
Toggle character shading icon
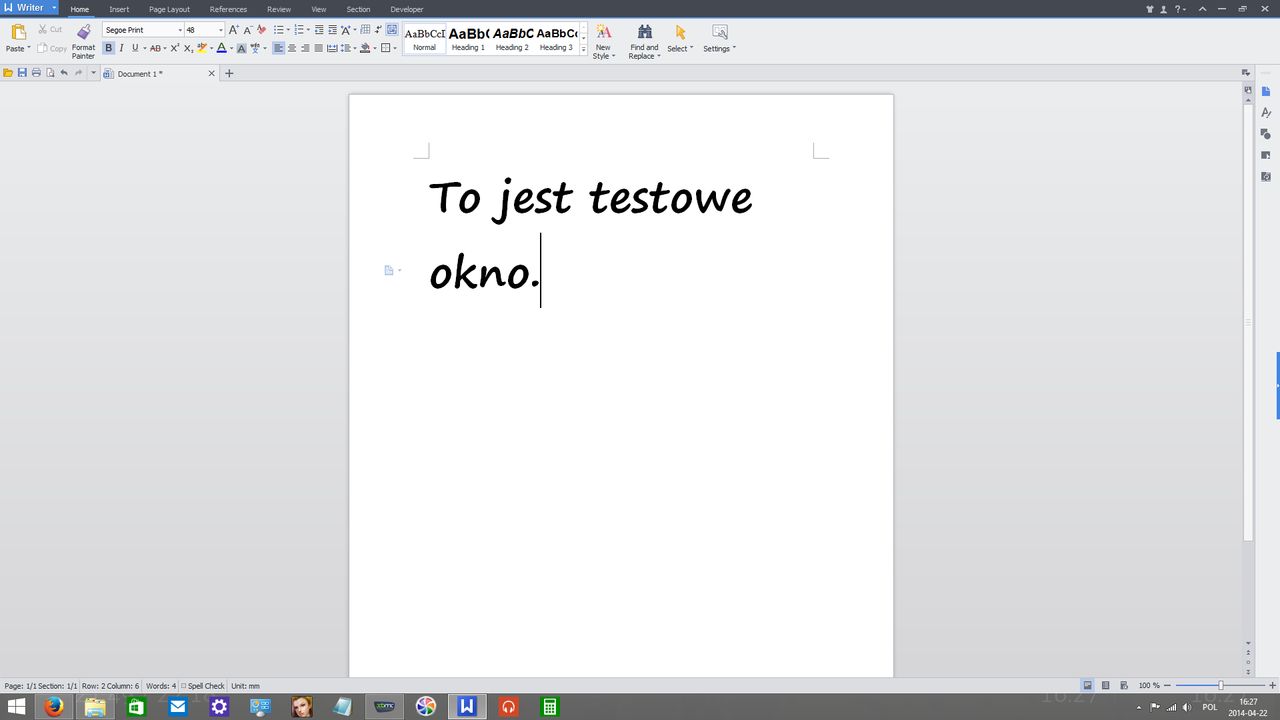(x=241, y=48)
